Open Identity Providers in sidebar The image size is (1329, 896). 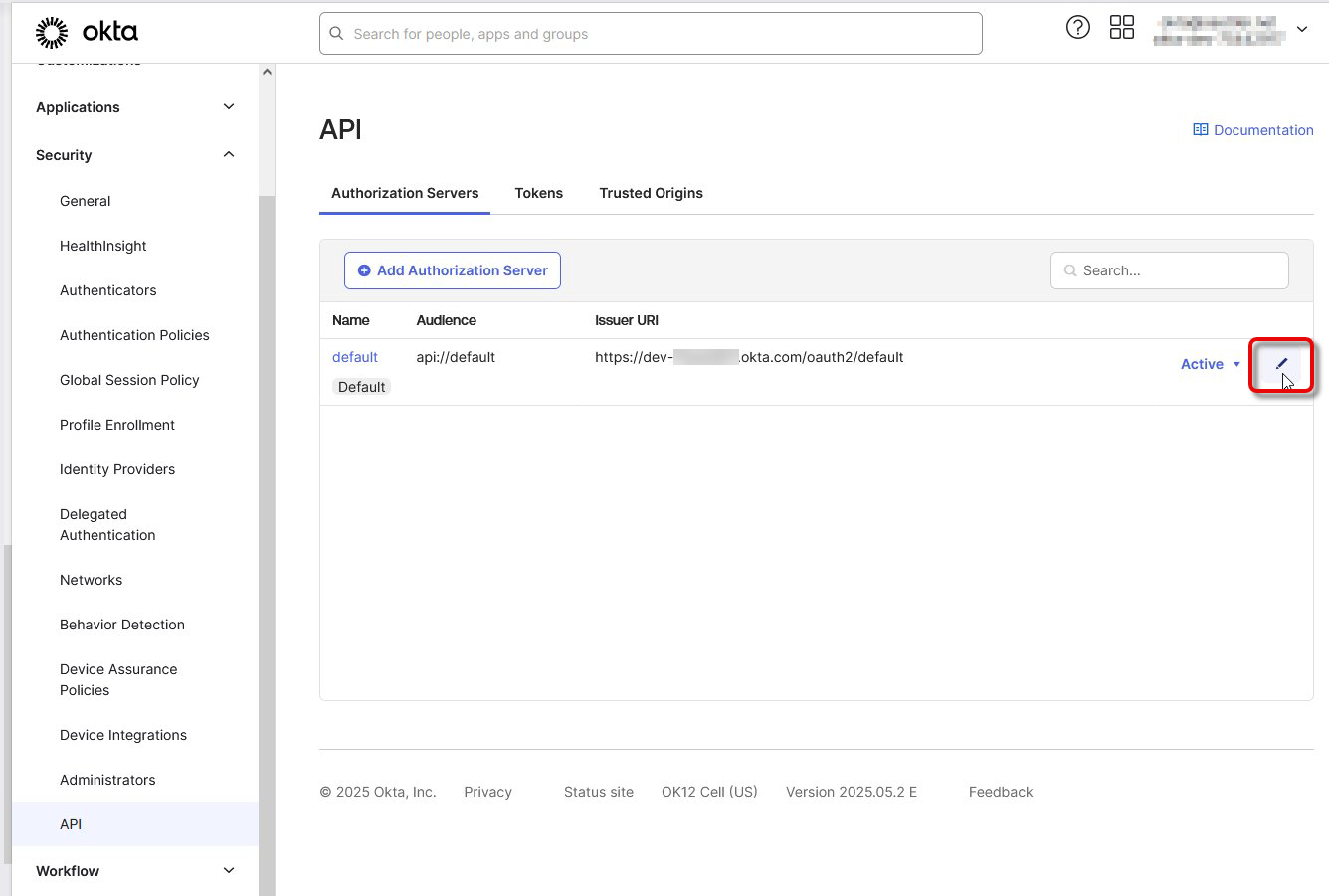click(x=117, y=469)
